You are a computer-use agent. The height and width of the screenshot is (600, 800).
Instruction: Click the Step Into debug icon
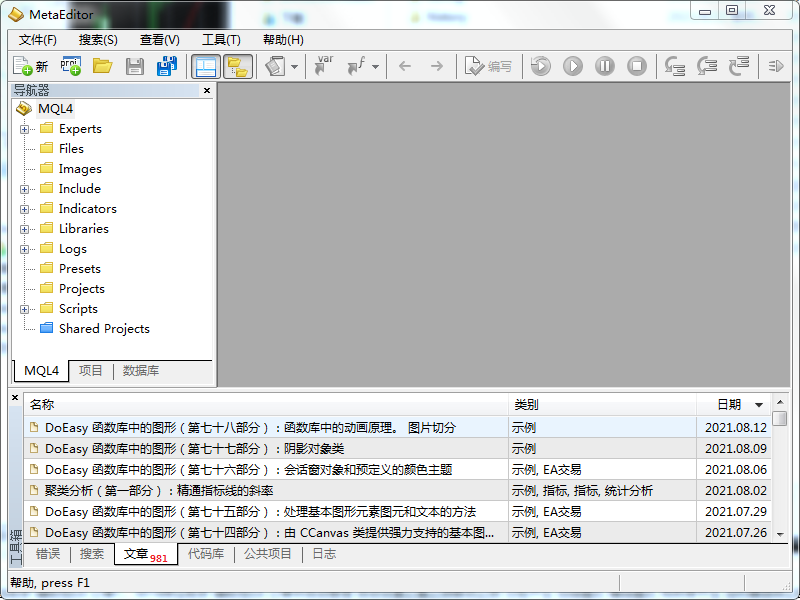click(x=674, y=66)
